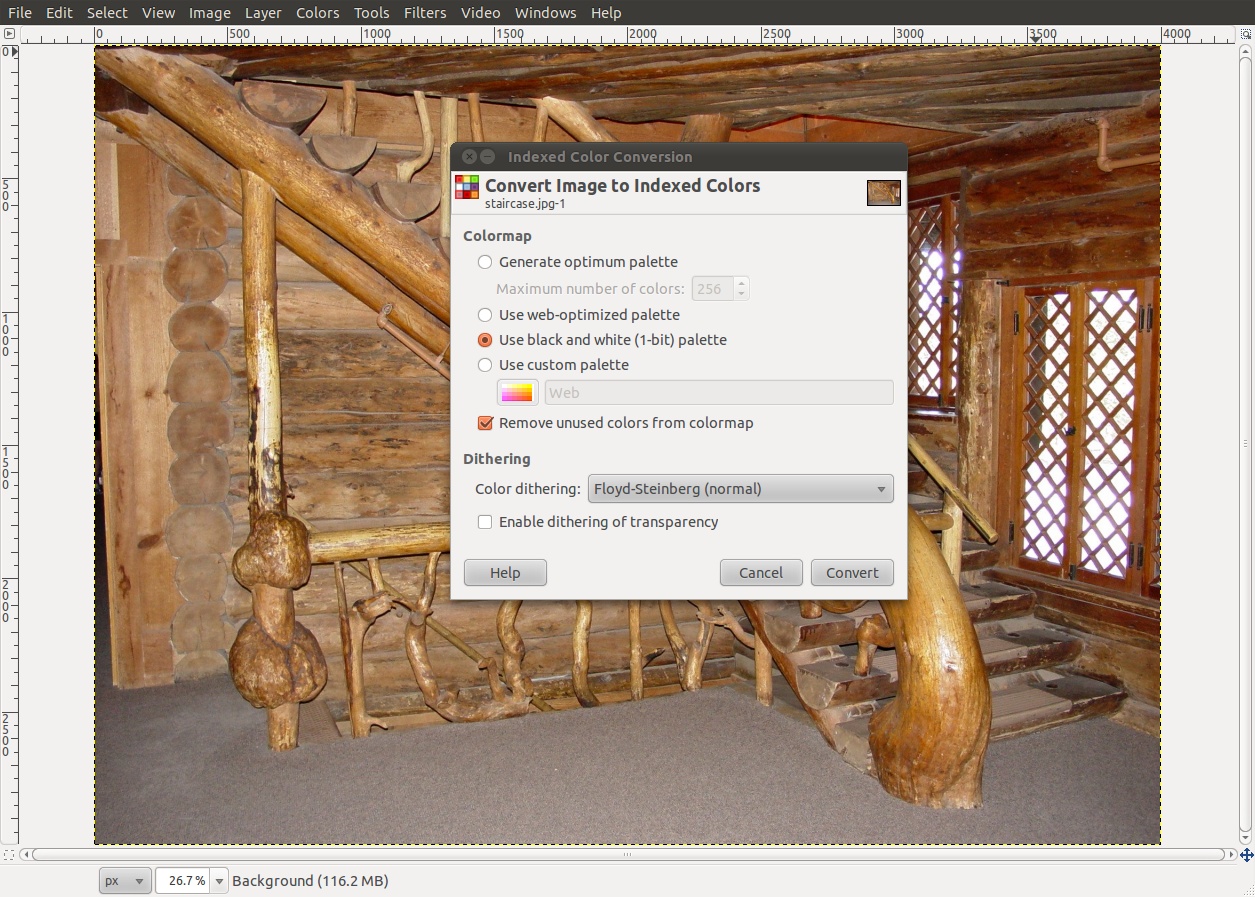Open the Windows menu
This screenshot has width=1255, height=897.
tap(546, 13)
